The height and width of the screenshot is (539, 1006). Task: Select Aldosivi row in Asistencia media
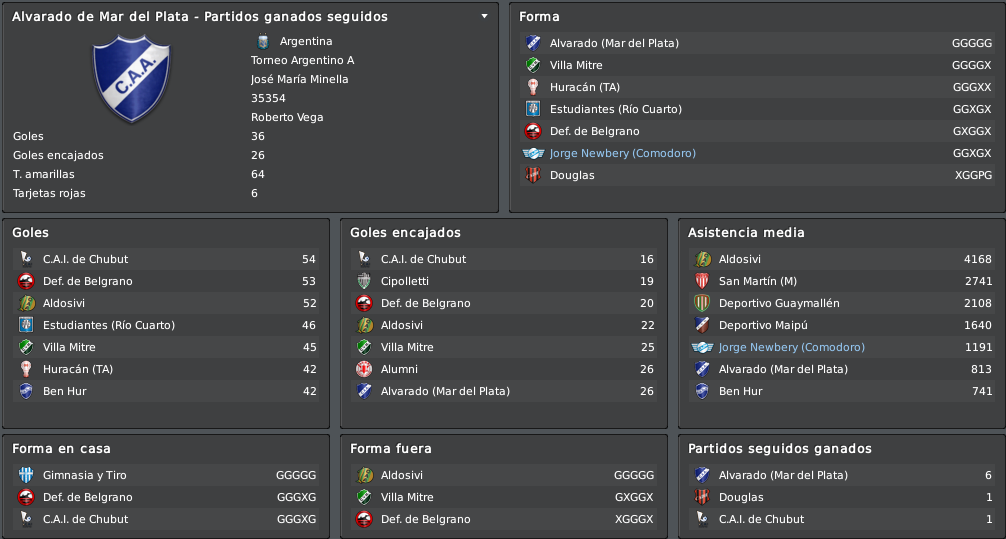(842, 259)
